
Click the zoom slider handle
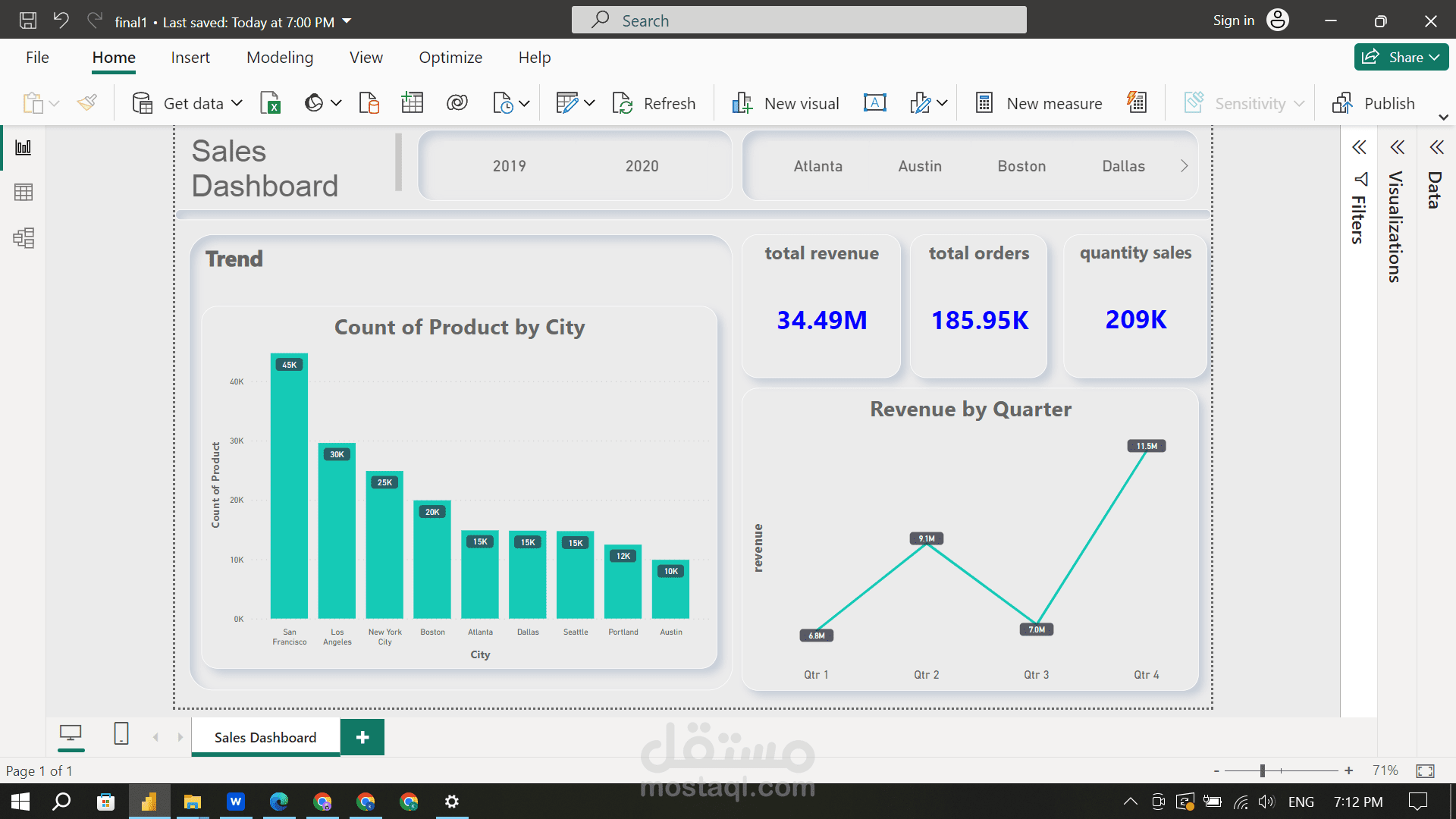(1263, 771)
